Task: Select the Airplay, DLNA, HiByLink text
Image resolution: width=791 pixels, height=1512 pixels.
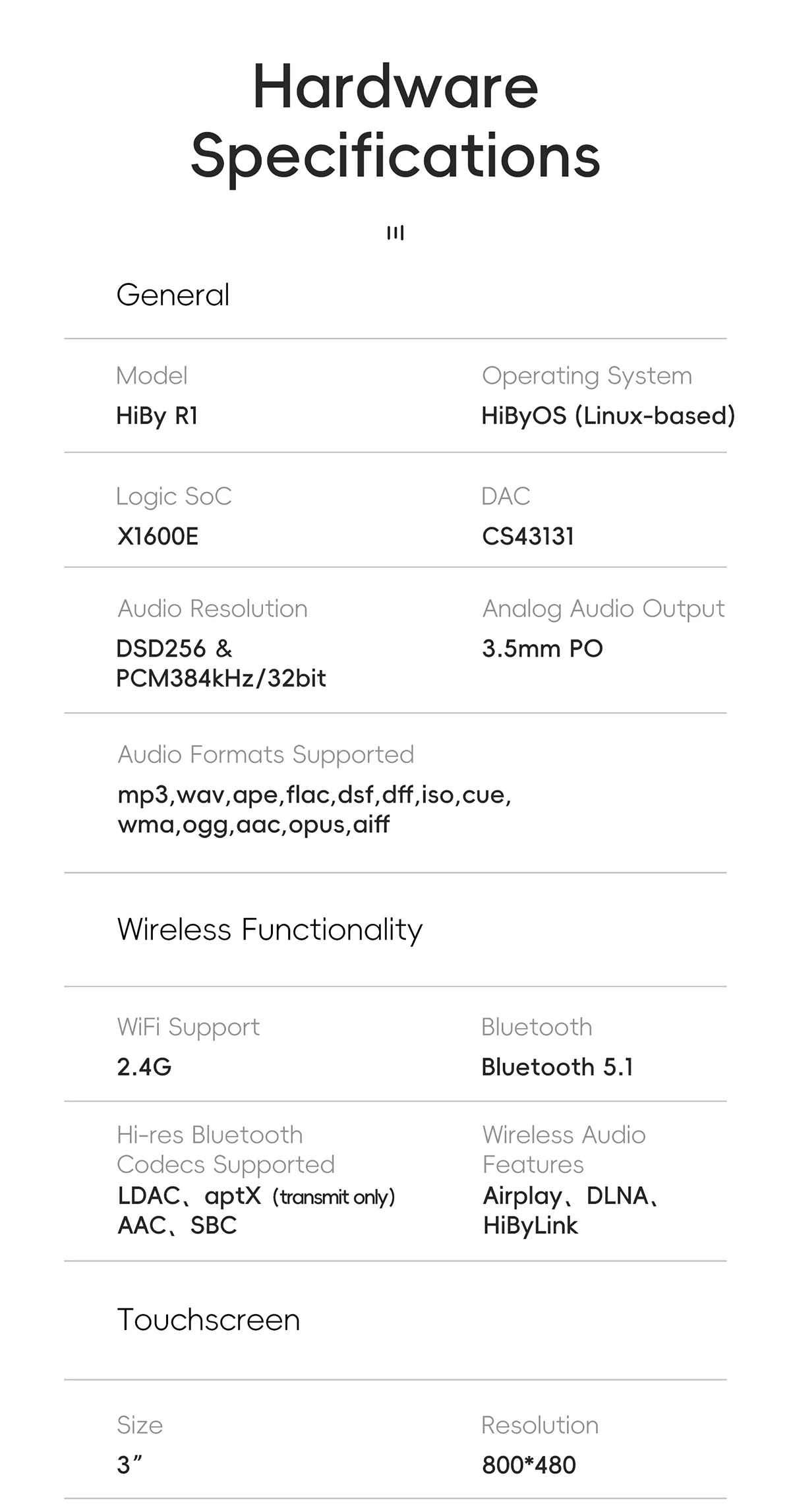Action: (571, 1211)
